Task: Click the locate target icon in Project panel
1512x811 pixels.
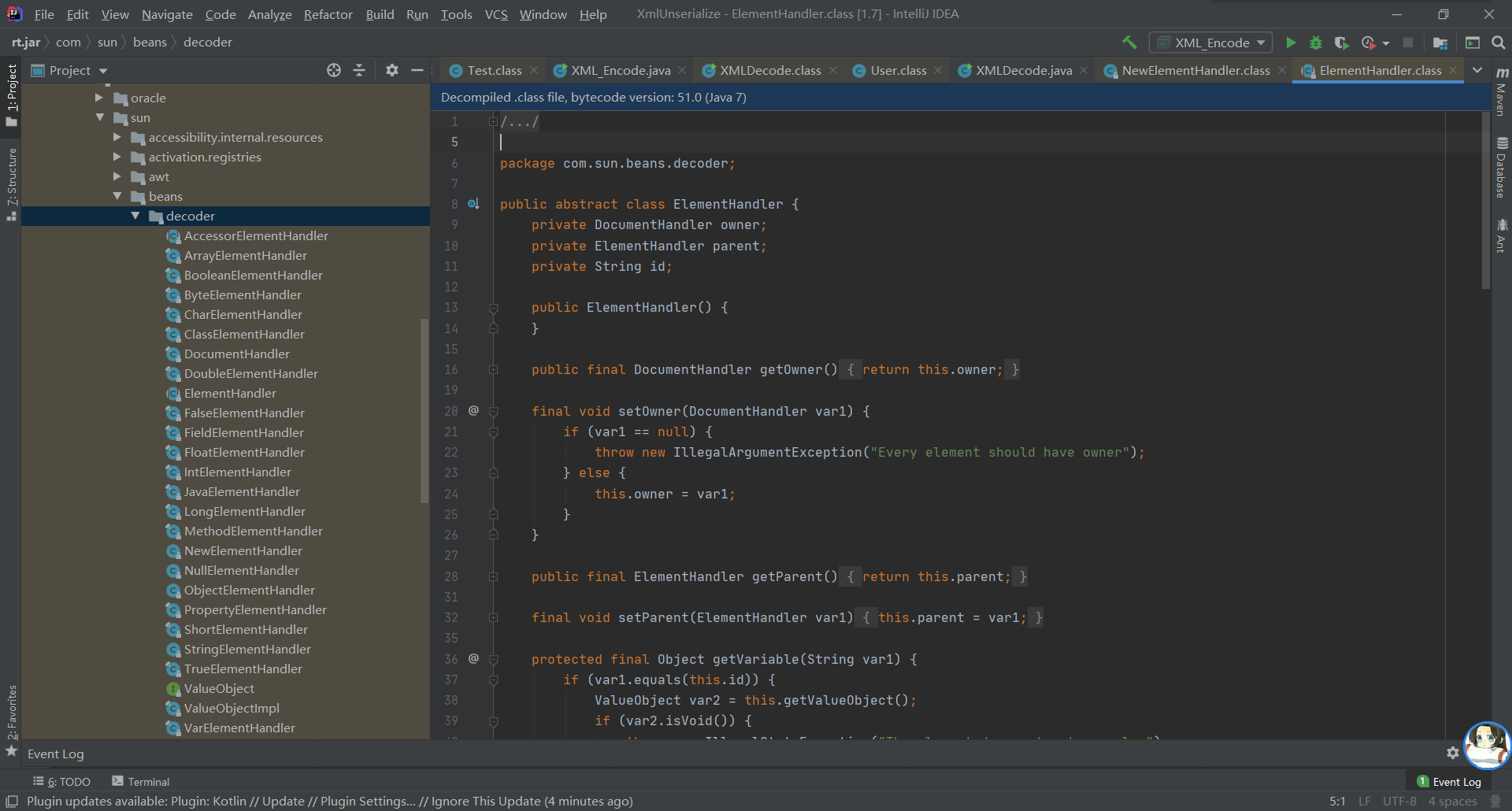Action: (334, 71)
